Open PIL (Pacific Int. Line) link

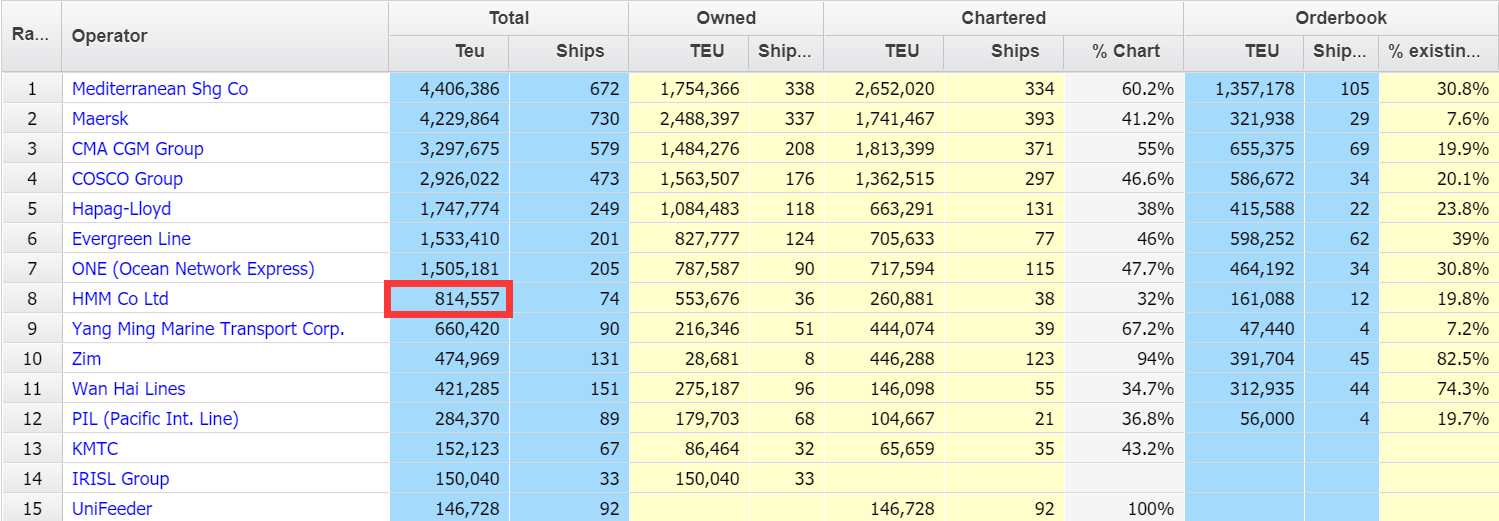coord(155,419)
